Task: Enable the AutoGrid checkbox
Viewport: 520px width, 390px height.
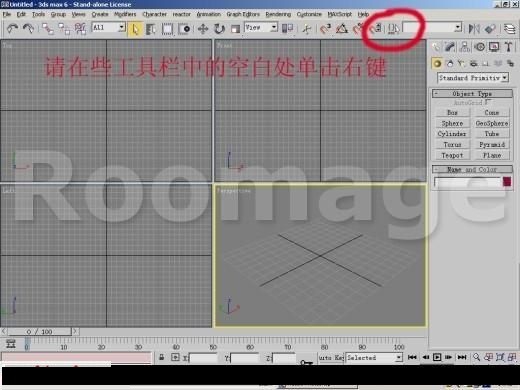Action: (488, 102)
